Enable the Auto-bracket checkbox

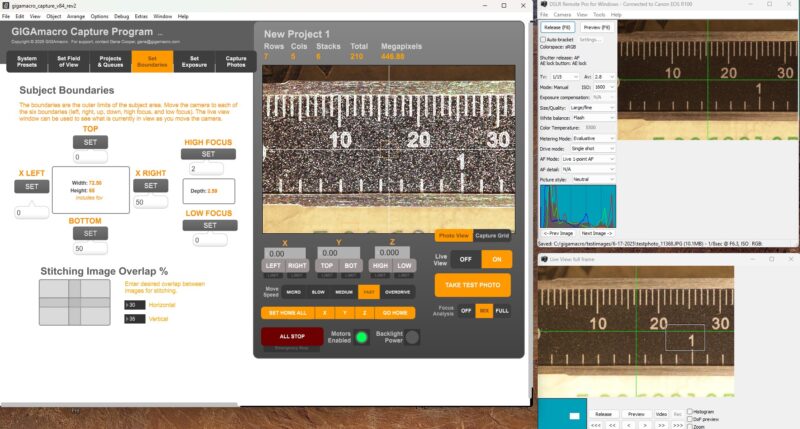[543, 39]
